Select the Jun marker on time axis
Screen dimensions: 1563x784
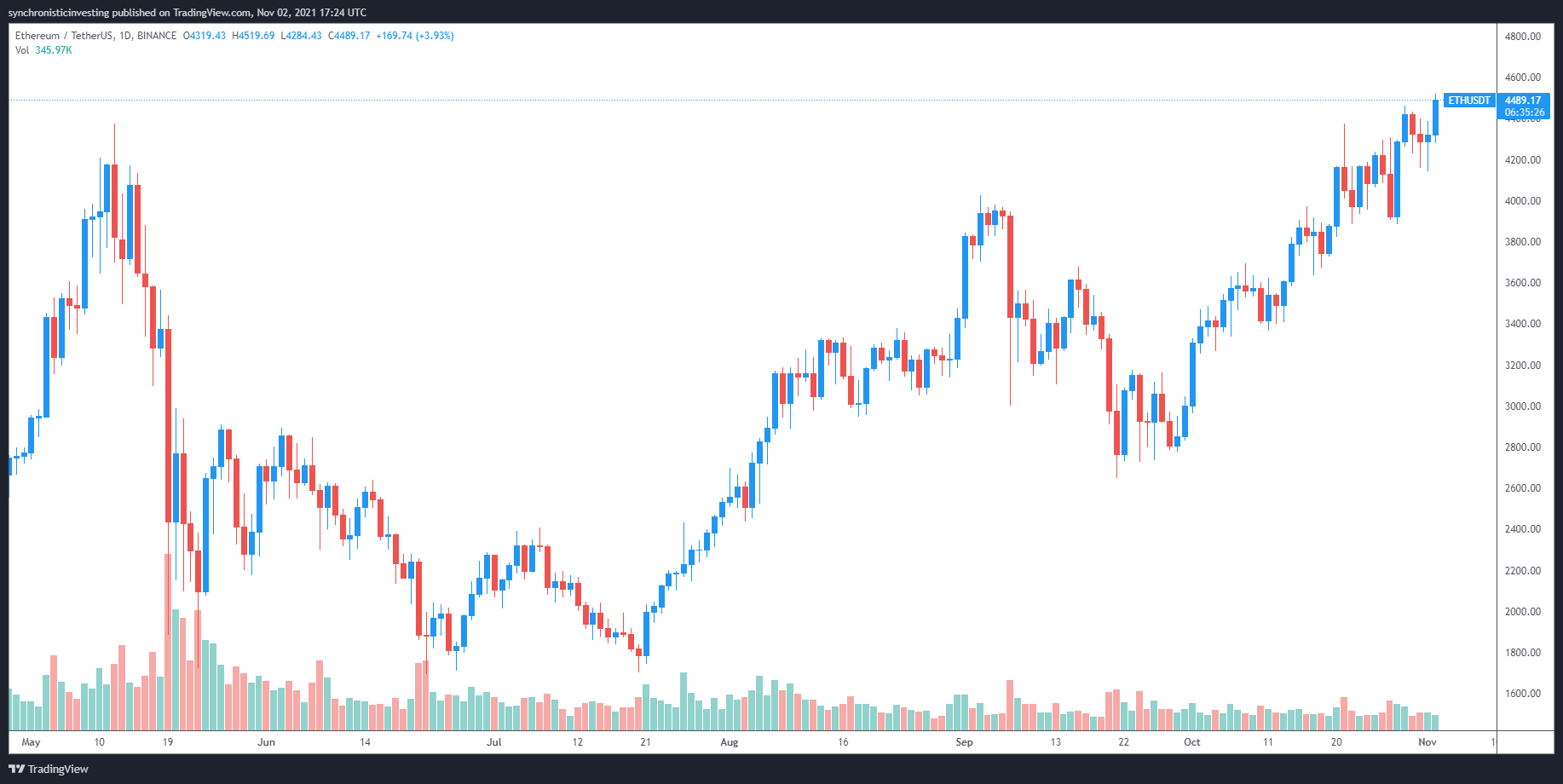(x=266, y=742)
